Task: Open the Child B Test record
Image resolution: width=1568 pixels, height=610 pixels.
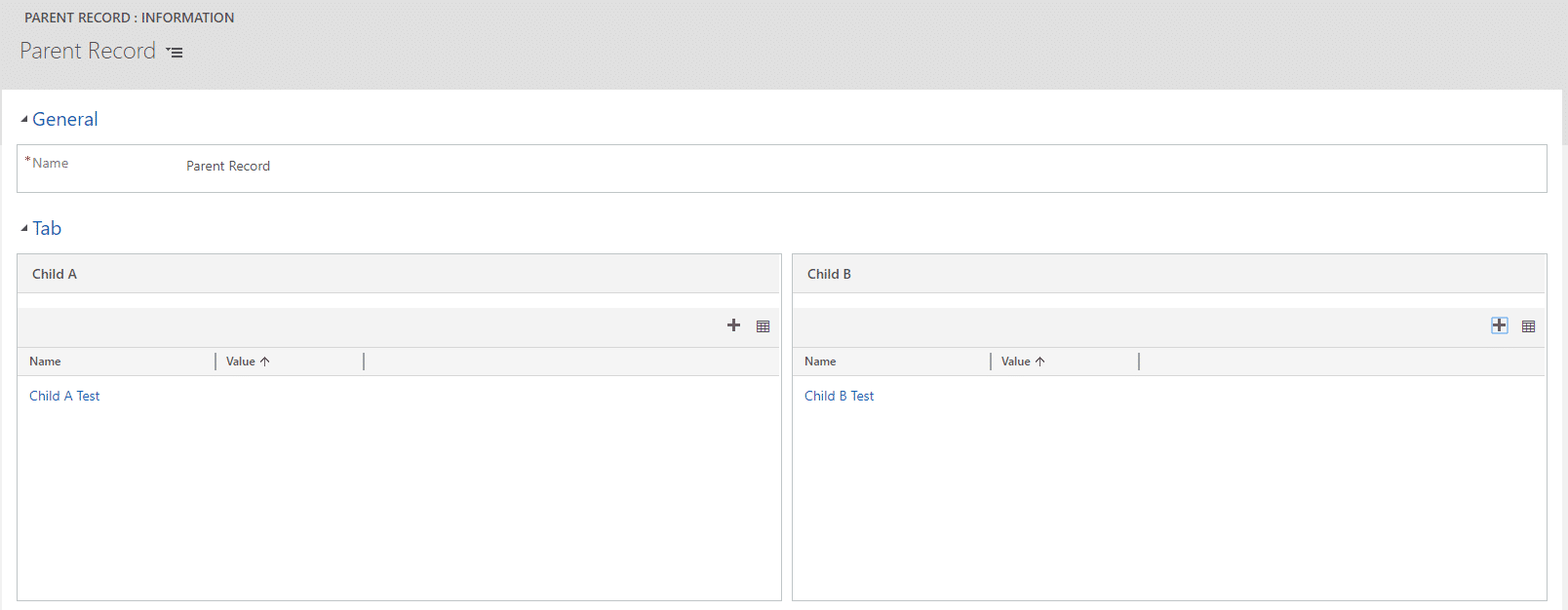Action: pyautogui.click(x=839, y=396)
